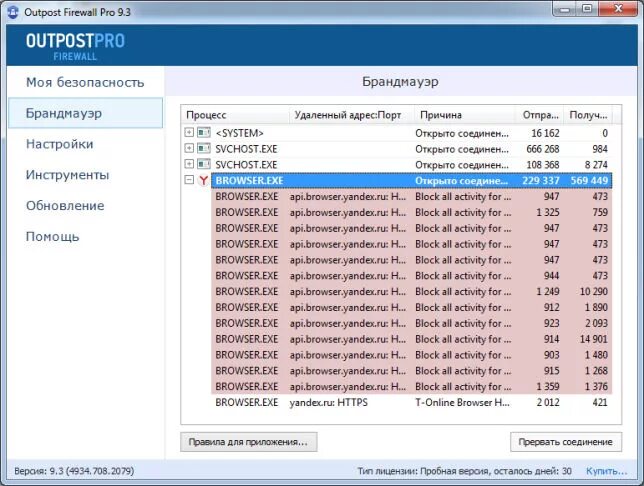Click the 8 274 received value for SVCHOST.EXE
This screenshot has width=644, height=486.
(x=596, y=165)
